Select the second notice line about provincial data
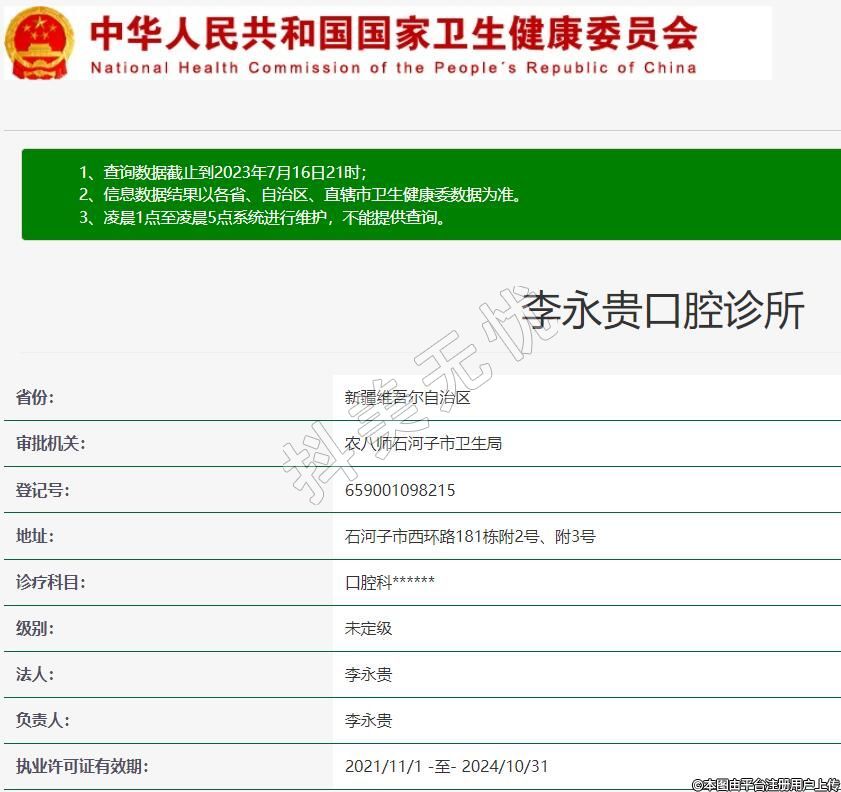Viewport: 841px width, 792px height. pyautogui.click(x=299, y=194)
